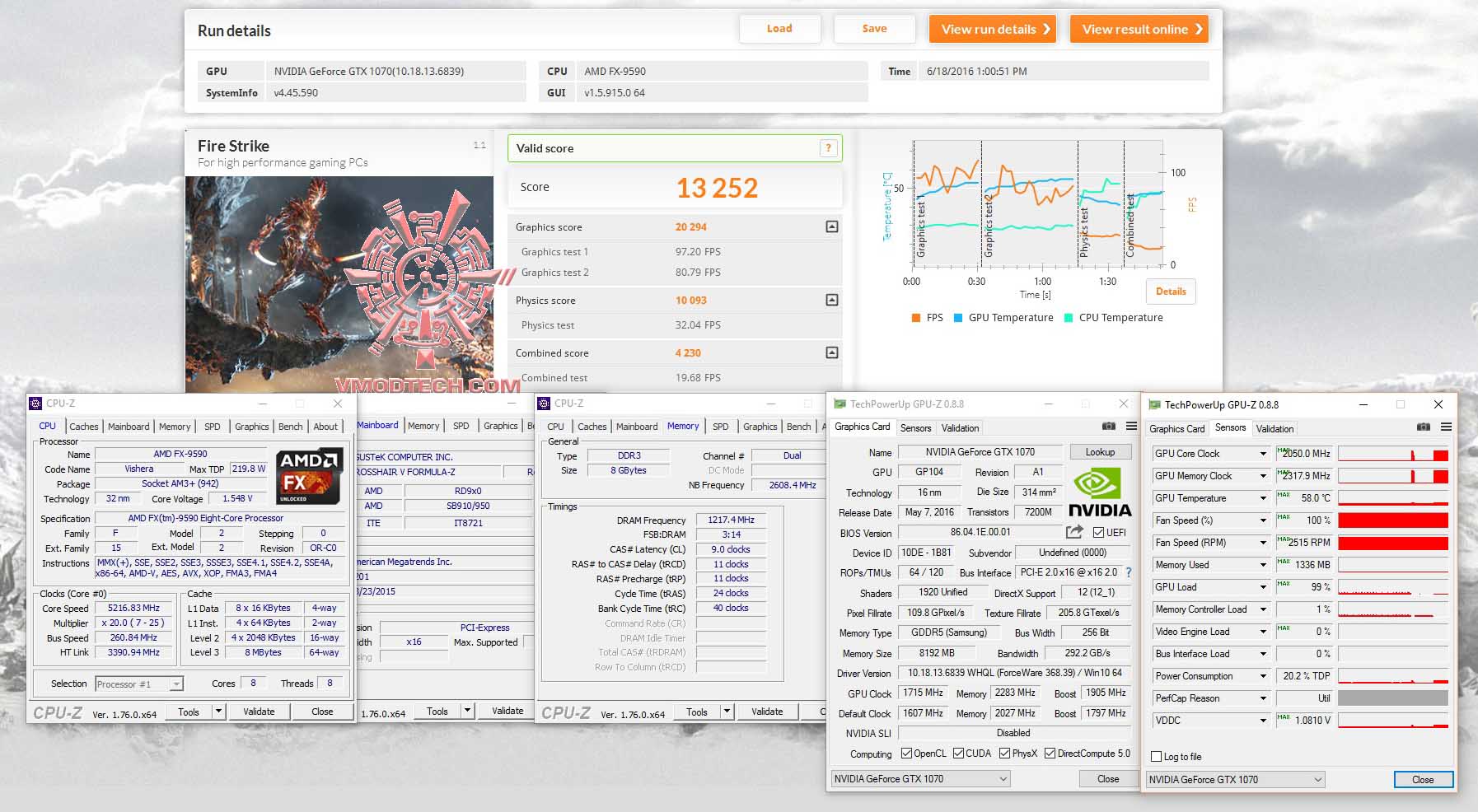Click the NVIDIA logo in GPU-Z
The image size is (1478, 812).
[1099, 492]
